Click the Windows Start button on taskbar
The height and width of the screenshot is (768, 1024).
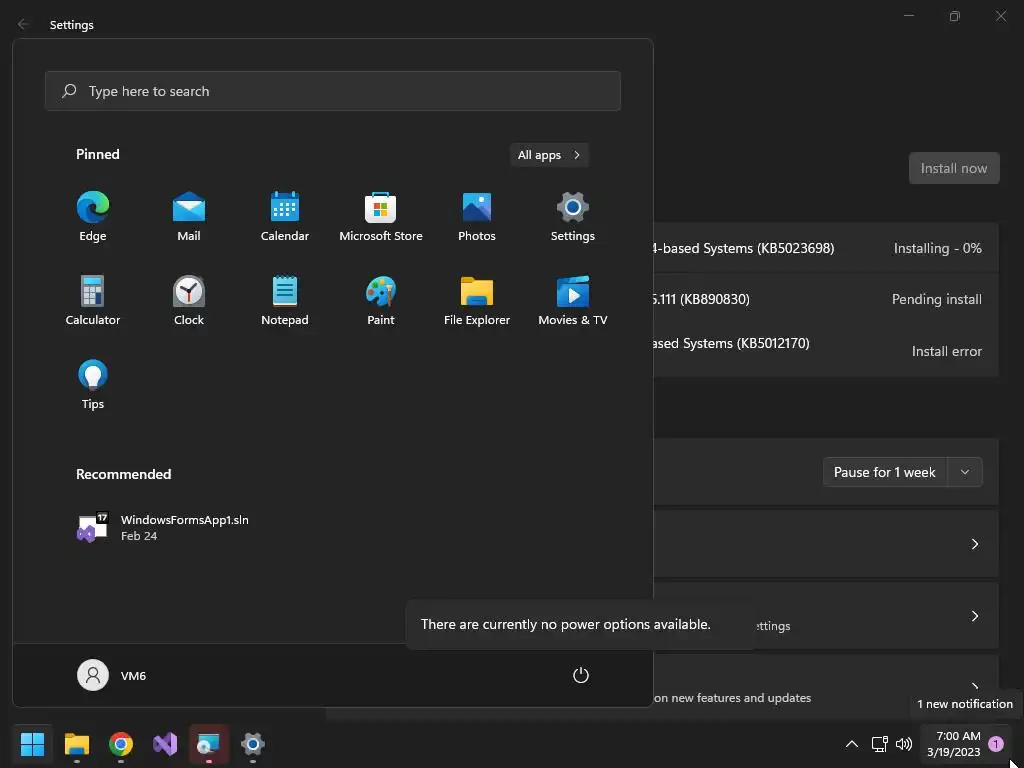coord(32,743)
